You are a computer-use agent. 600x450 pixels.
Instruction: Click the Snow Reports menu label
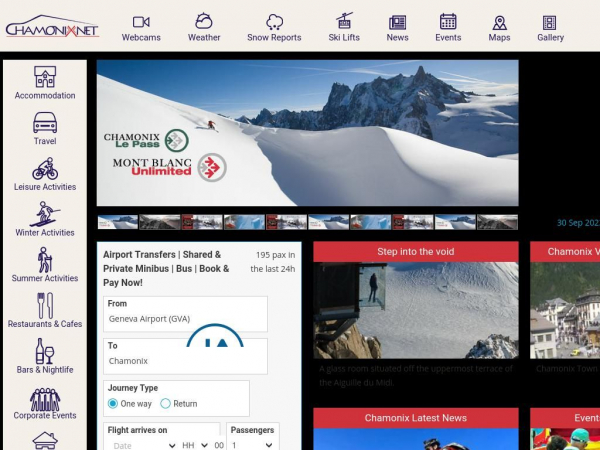point(274,38)
